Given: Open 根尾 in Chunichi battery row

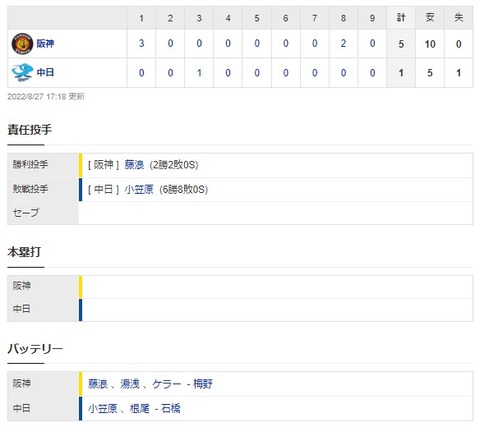Looking at the screenshot, I should click(x=140, y=408).
